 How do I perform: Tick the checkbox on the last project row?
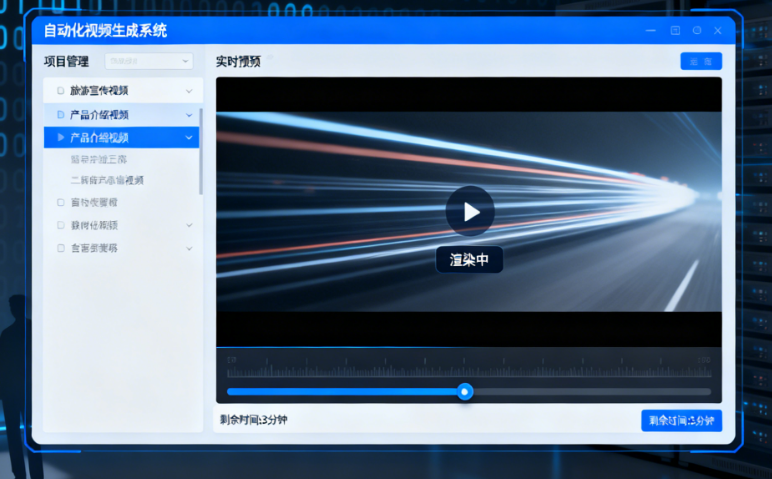point(61,248)
